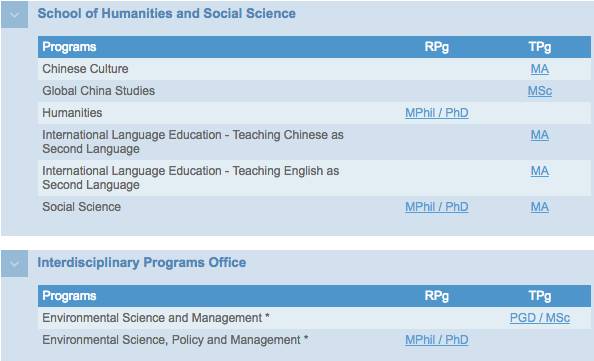Select the Environmental Science and Management row text
The image size is (594, 361).
(x=156, y=318)
